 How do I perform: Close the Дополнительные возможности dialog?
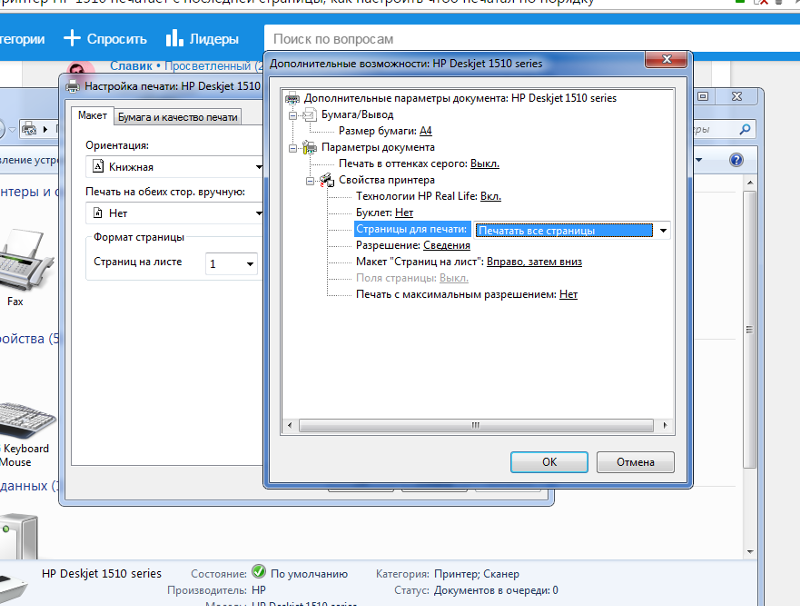[x=666, y=59]
